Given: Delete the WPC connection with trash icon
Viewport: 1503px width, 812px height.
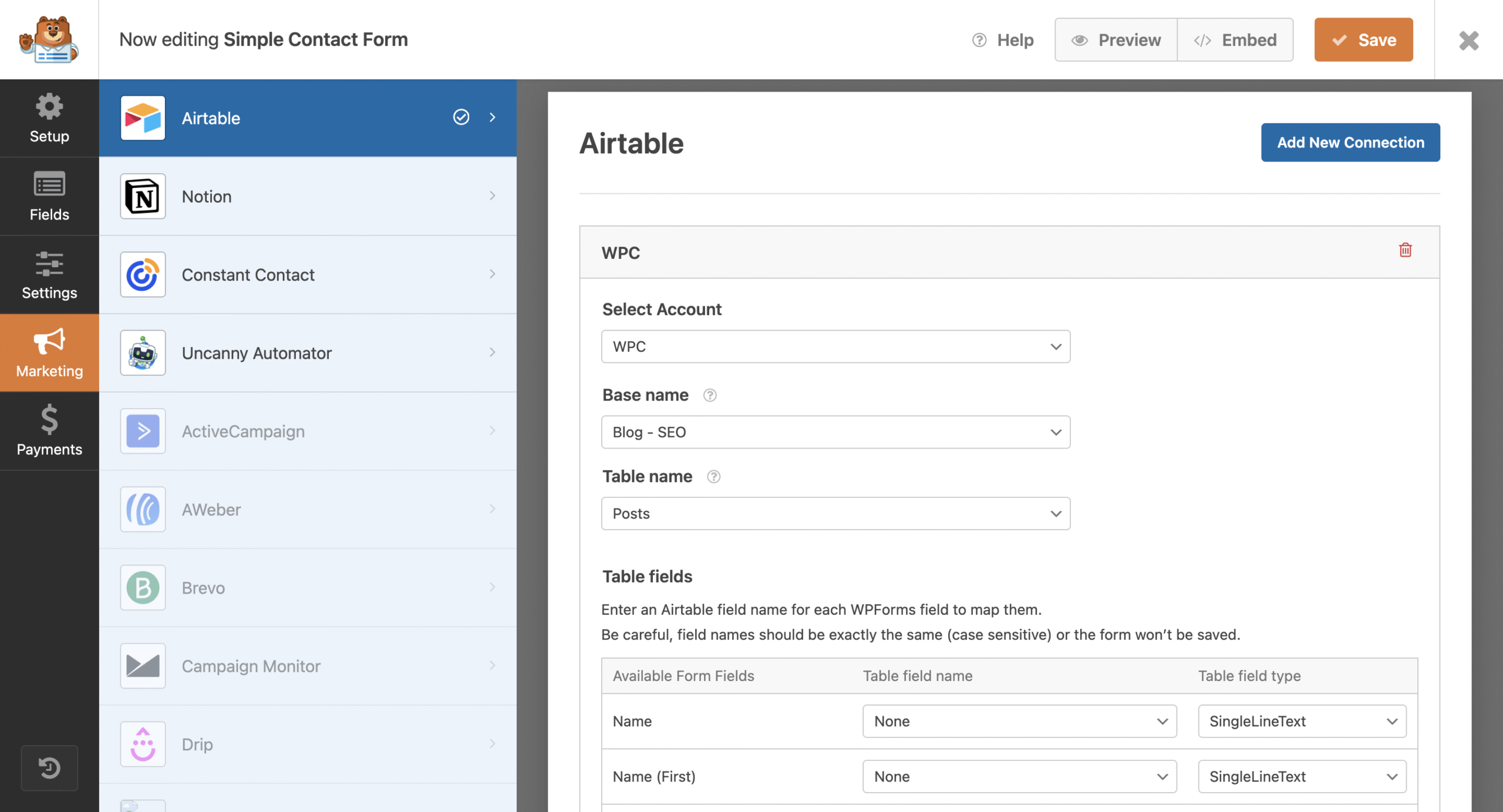Looking at the screenshot, I should point(1405,250).
